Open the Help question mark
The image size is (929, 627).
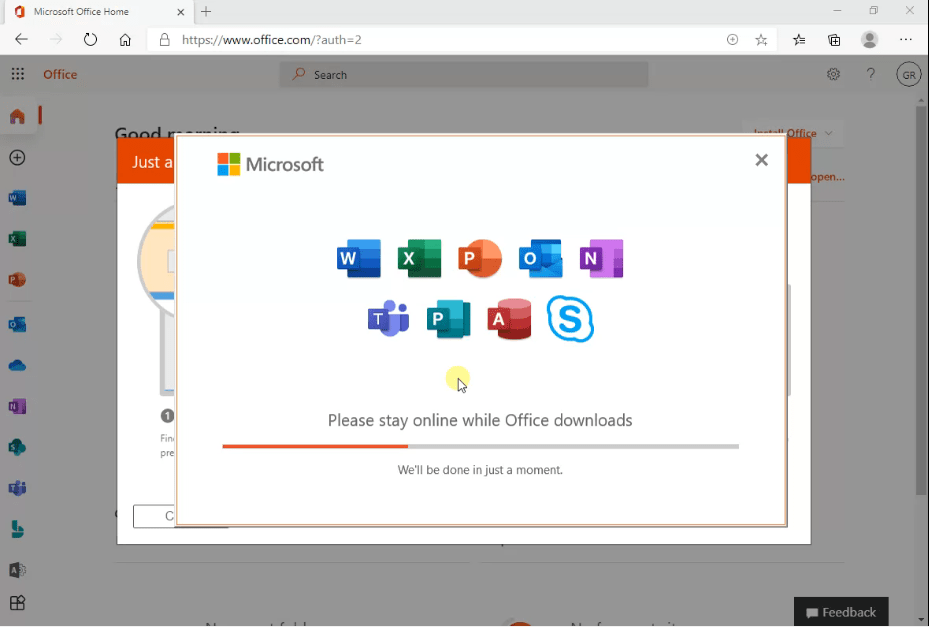coord(870,74)
